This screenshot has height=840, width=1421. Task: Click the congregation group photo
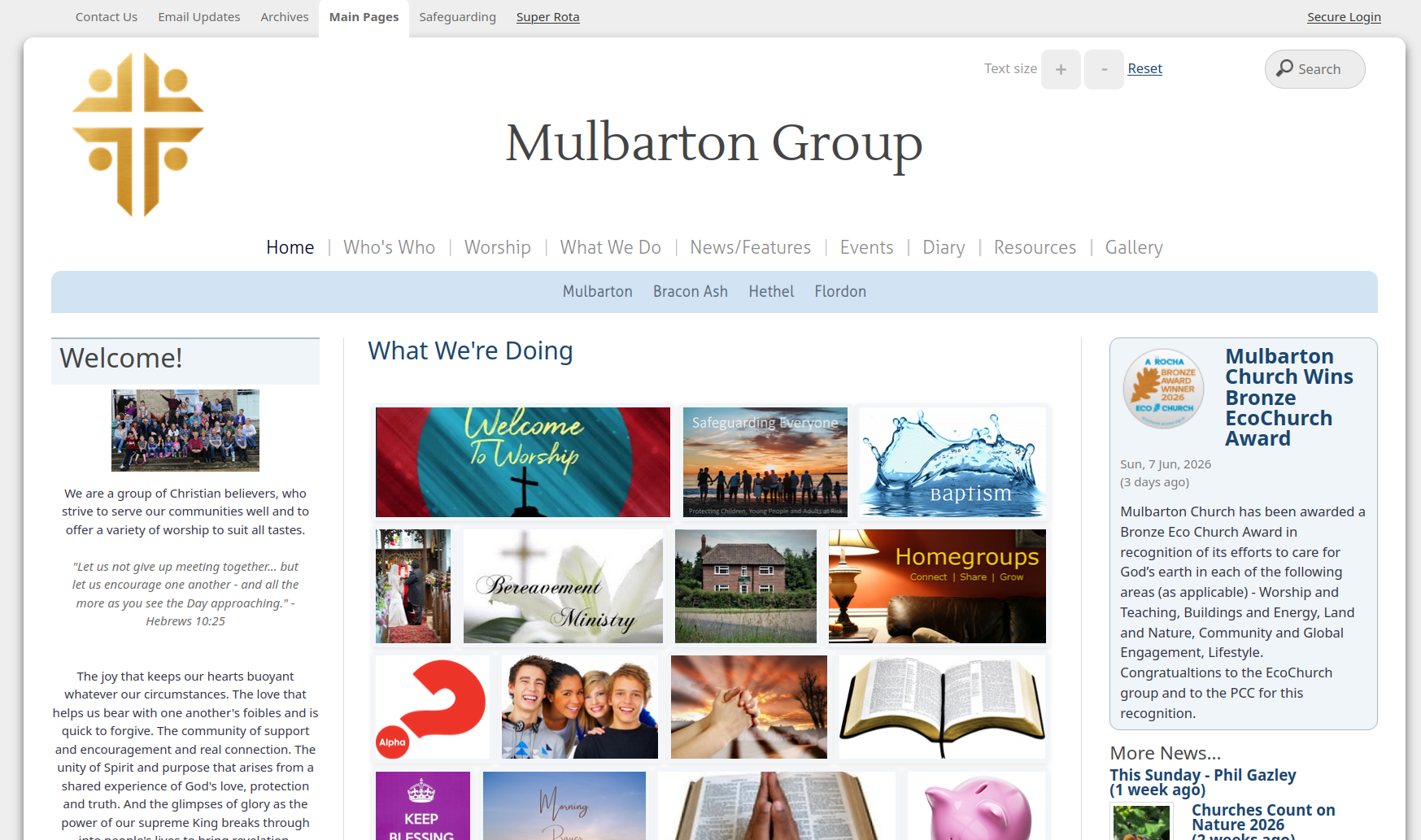click(185, 430)
